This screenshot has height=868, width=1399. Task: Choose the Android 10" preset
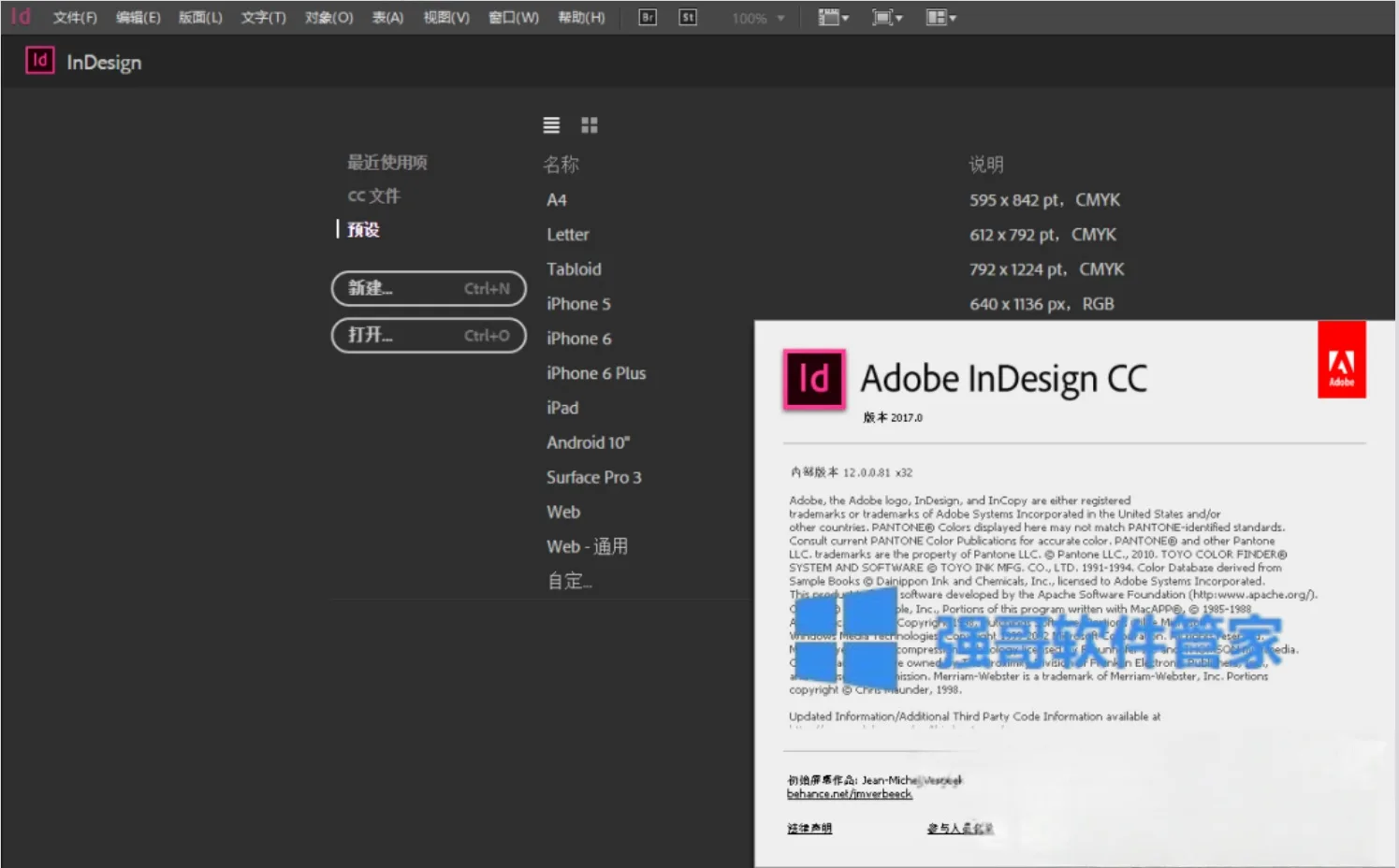[x=589, y=442]
